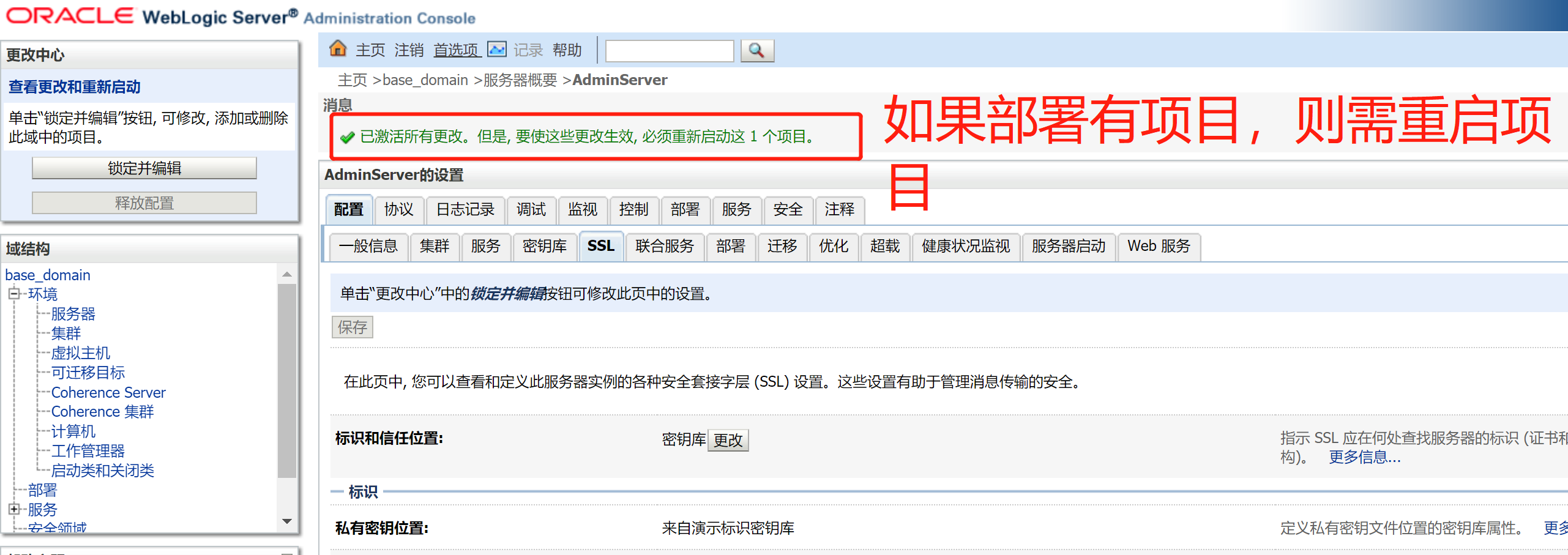
Task: Open 部署 in the domain tree
Action: point(43,490)
